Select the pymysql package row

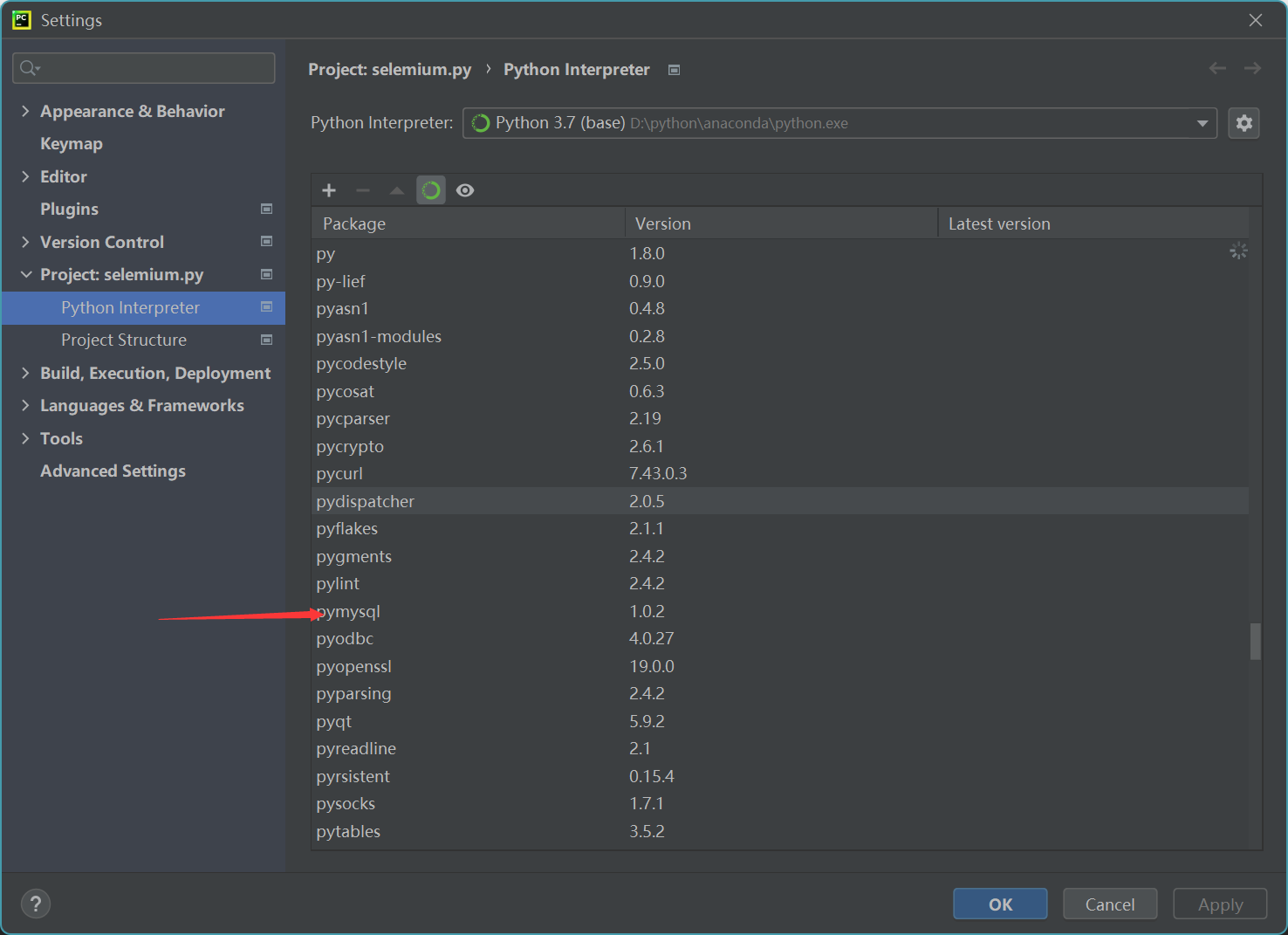[x=780, y=611]
